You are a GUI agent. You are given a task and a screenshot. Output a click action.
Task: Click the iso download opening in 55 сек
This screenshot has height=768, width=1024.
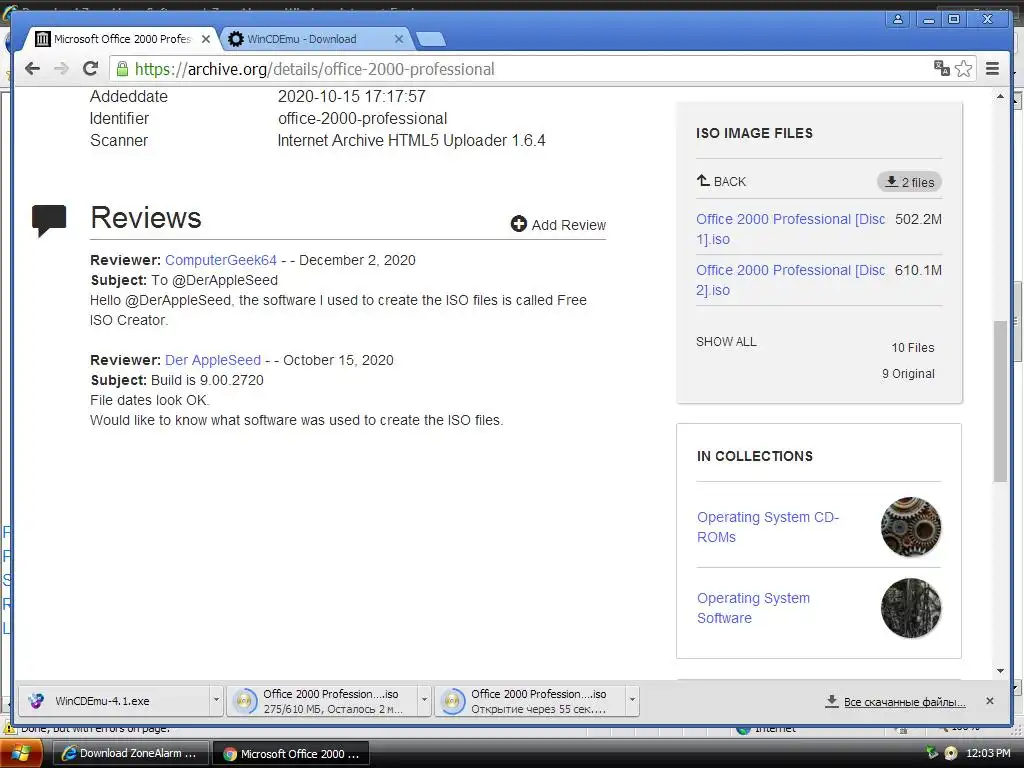tap(530, 701)
